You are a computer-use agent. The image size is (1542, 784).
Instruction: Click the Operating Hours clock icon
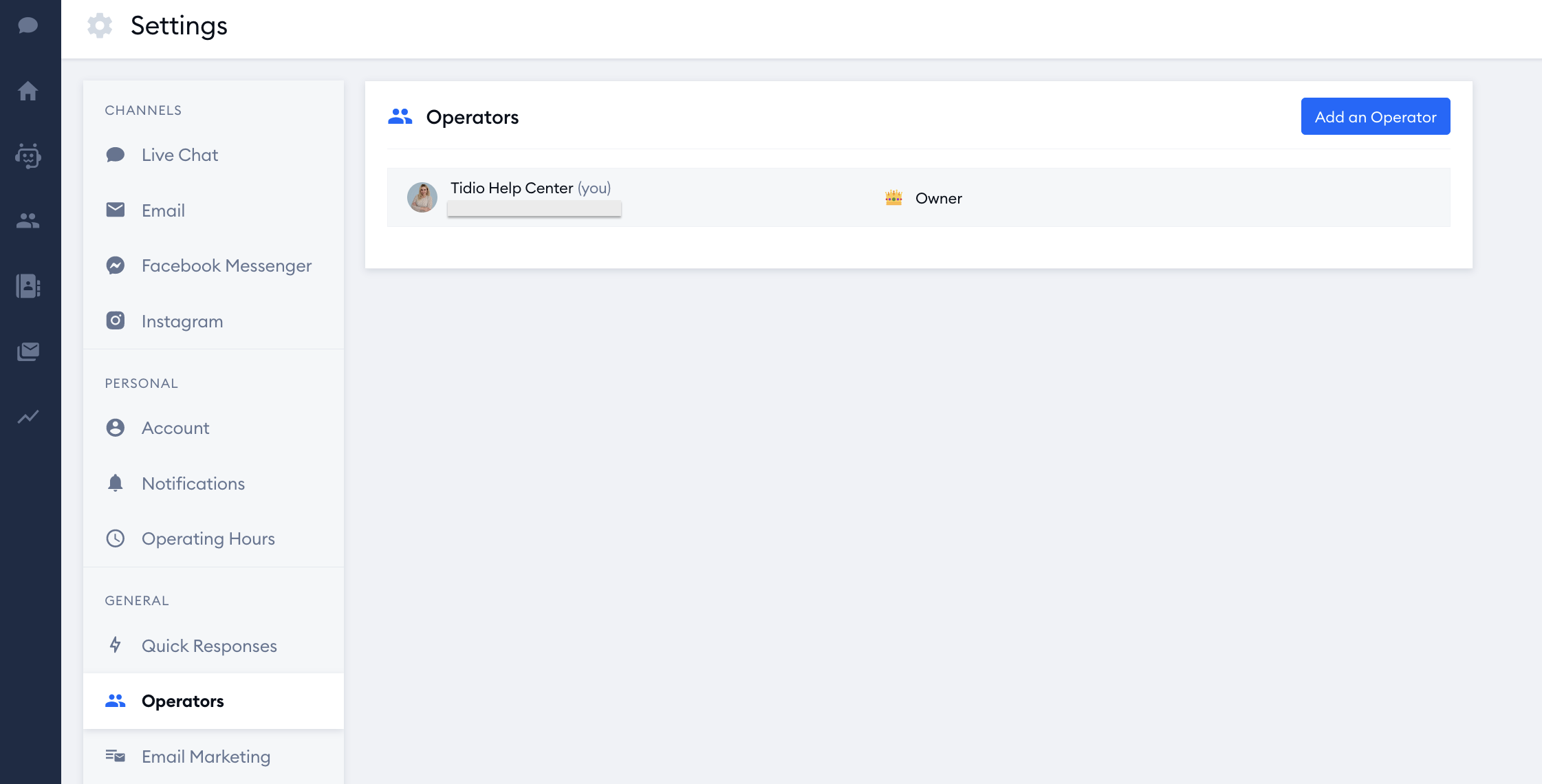(x=116, y=538)
